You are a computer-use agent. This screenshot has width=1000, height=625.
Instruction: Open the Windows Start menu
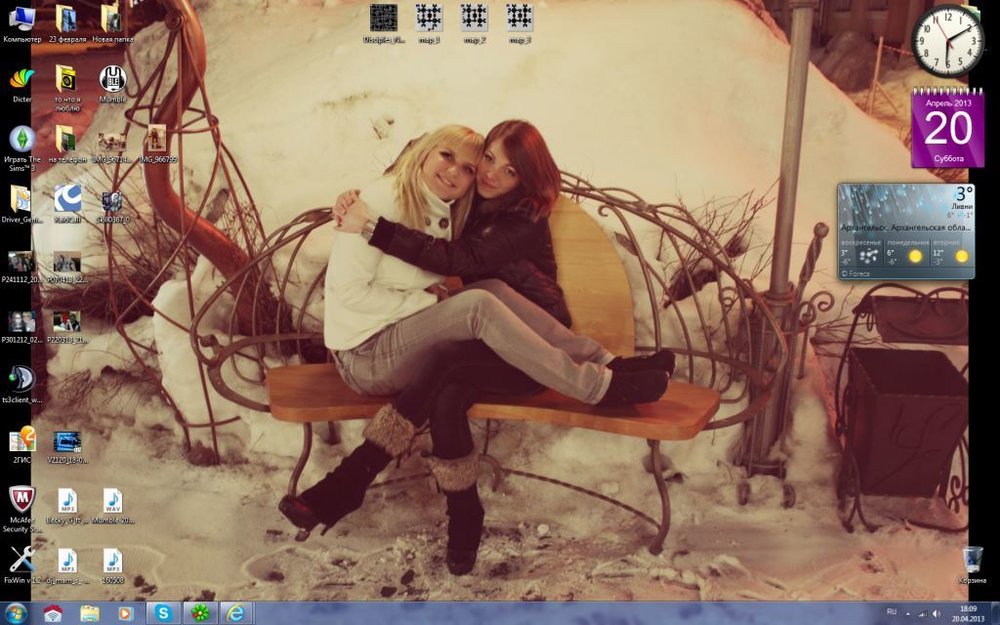click(16, 612)
